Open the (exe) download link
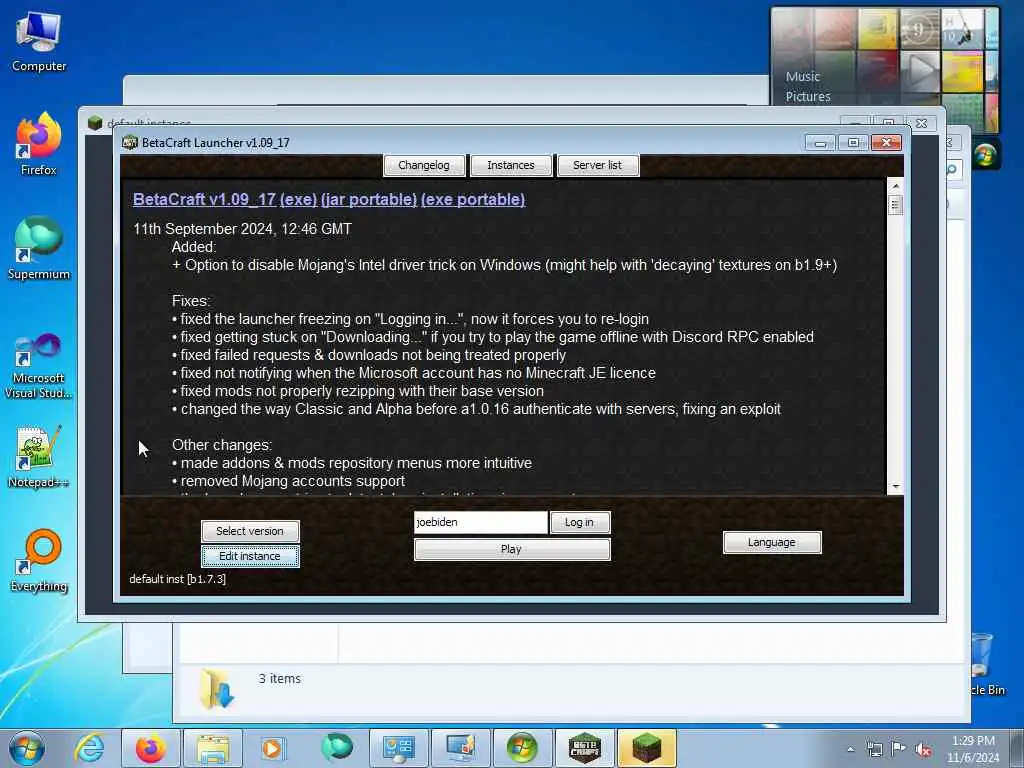The image size is (1024, 768). tap(298, 199)
